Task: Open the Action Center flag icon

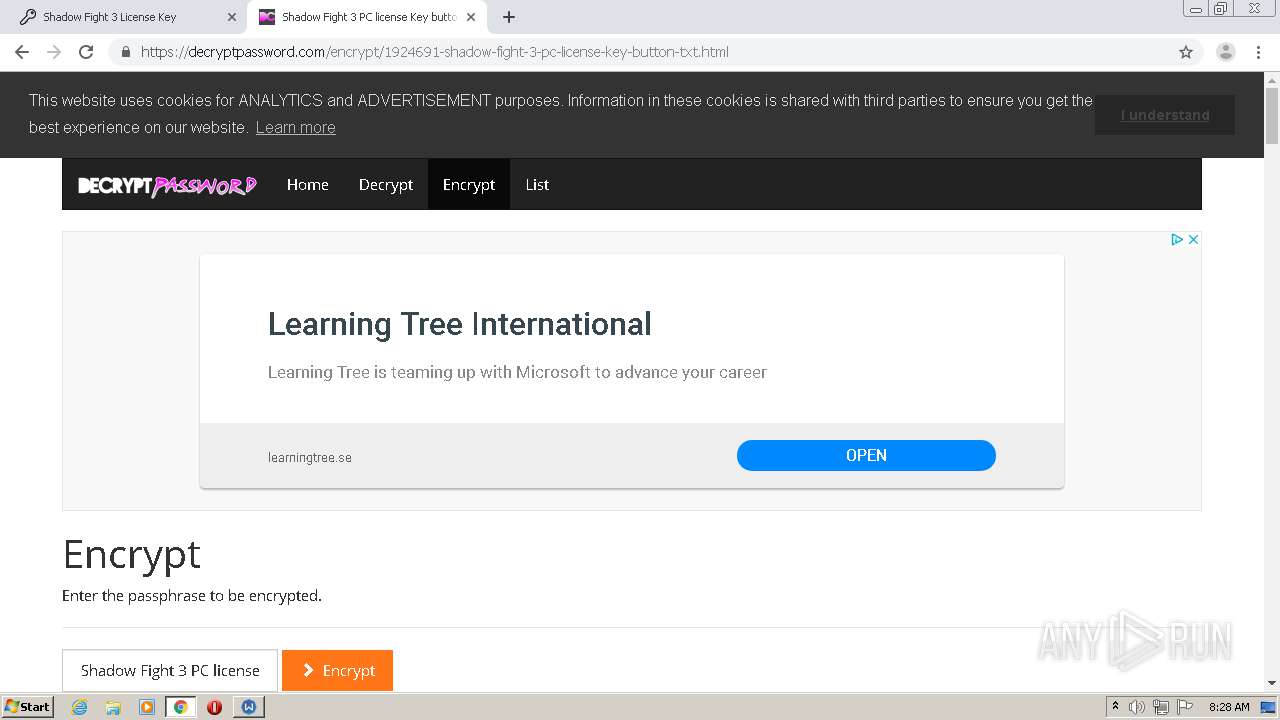Action: (1185, 707)
